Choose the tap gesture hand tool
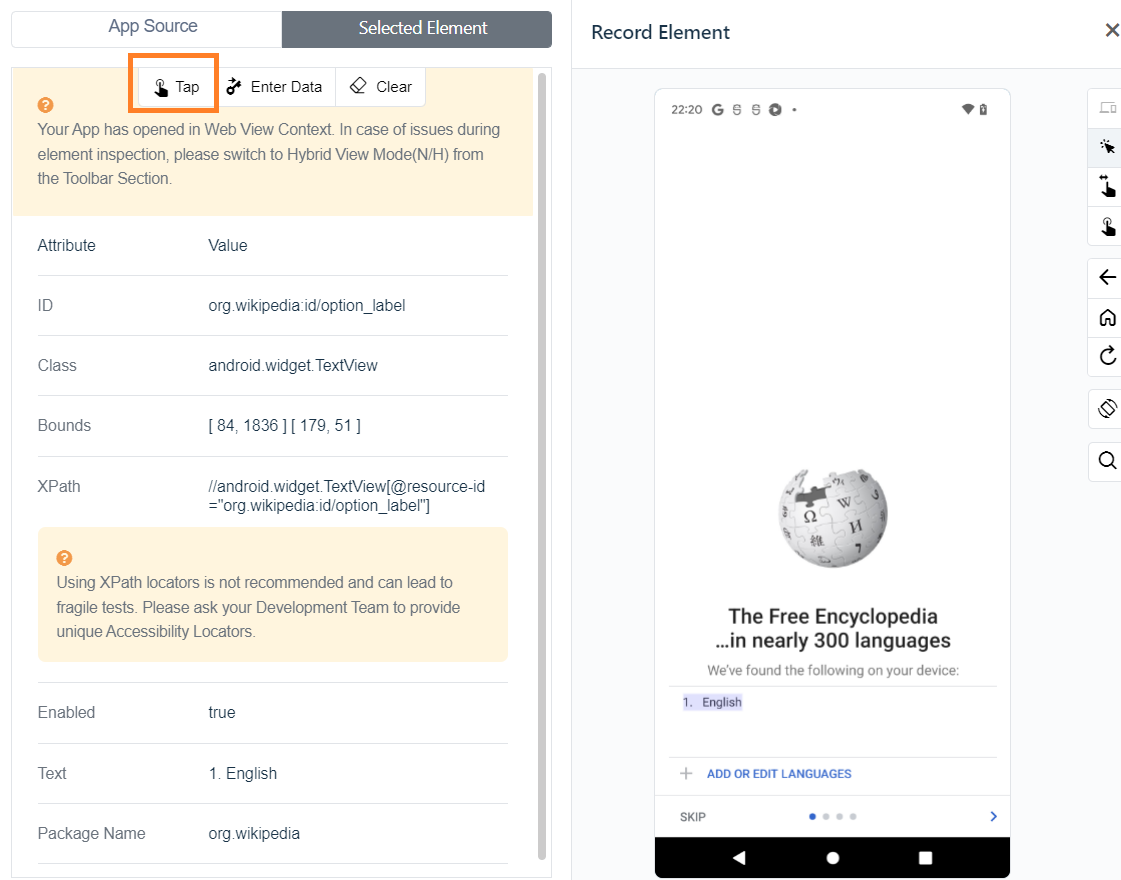1121x880 pixels. (x=1107, y=226)
